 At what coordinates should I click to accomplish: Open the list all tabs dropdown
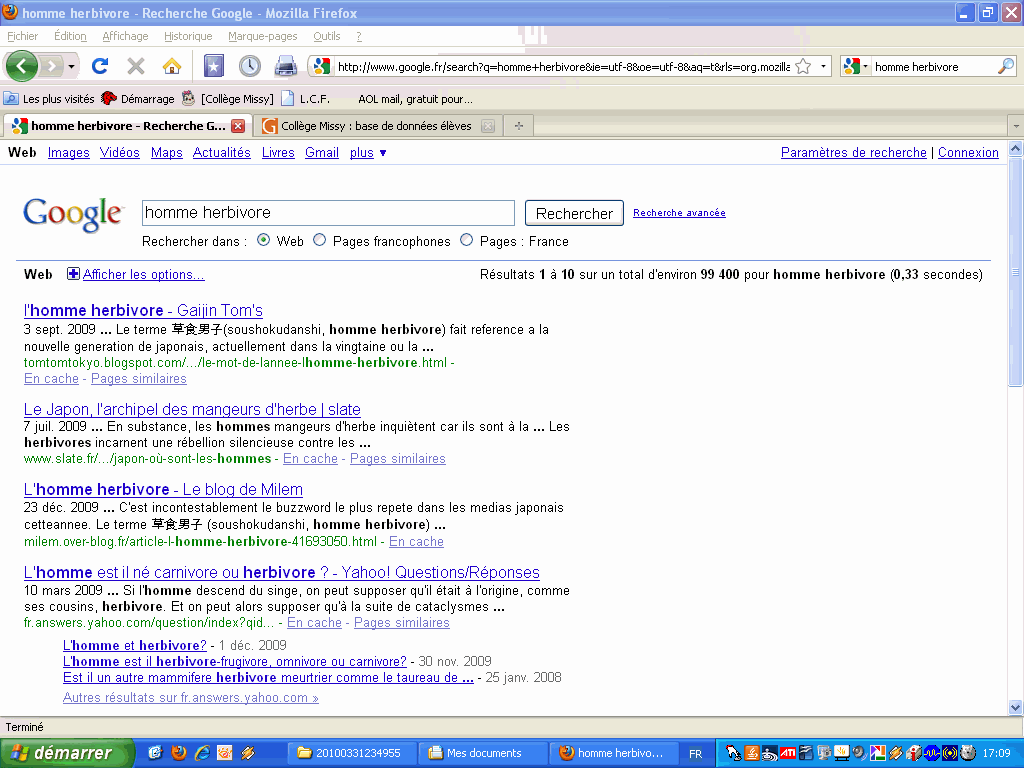click(x=1016, y=125)
